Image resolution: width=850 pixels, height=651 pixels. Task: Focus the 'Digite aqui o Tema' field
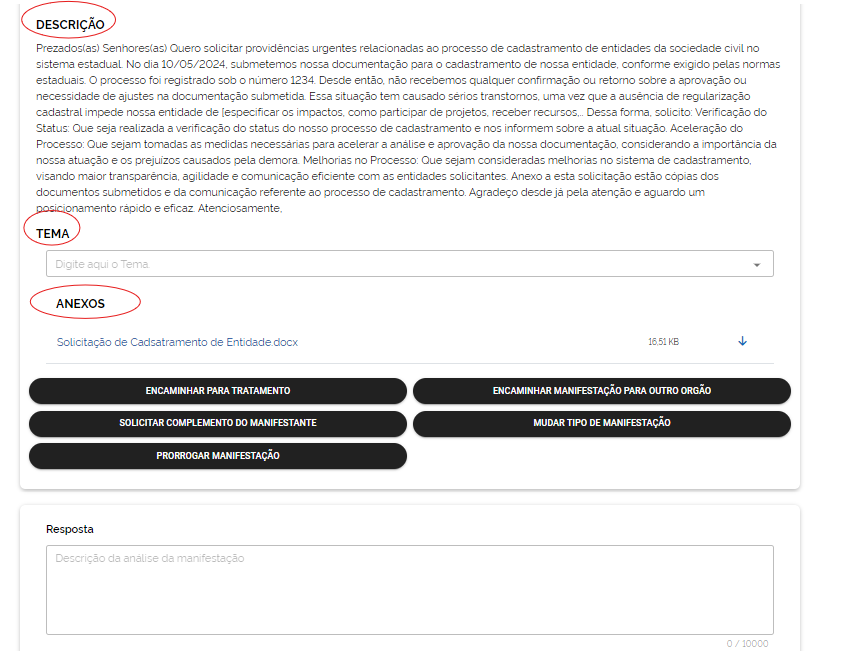click(x=409, y=264)
